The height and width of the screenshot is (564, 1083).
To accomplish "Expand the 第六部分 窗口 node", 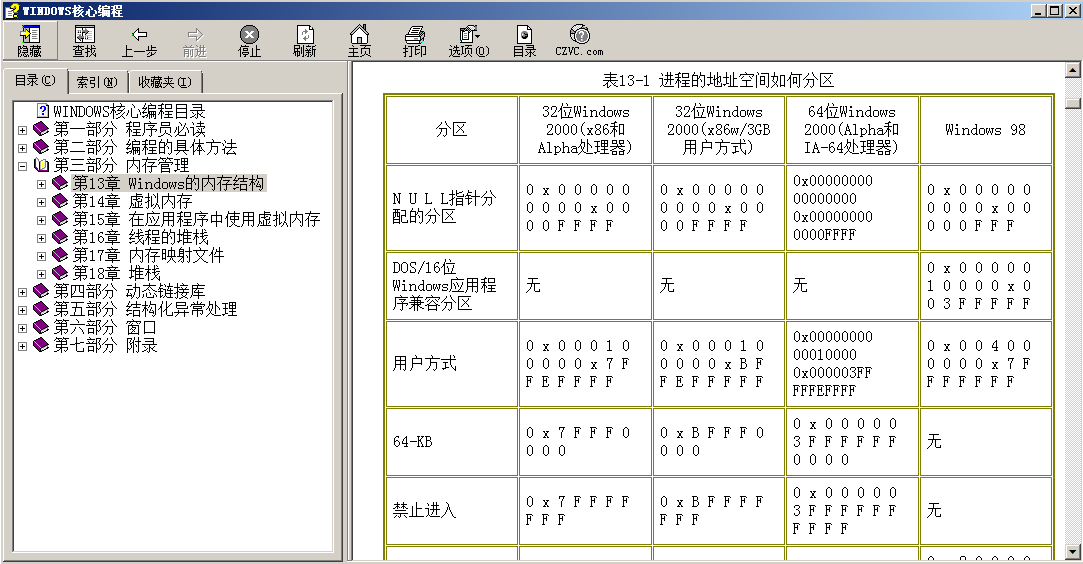I will (x=22, y=327).
